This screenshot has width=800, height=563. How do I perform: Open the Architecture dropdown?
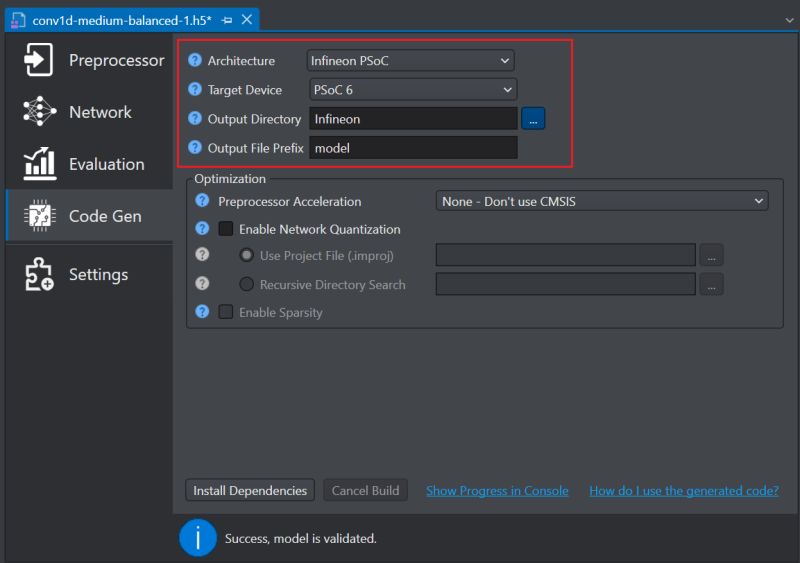point(410,60)
